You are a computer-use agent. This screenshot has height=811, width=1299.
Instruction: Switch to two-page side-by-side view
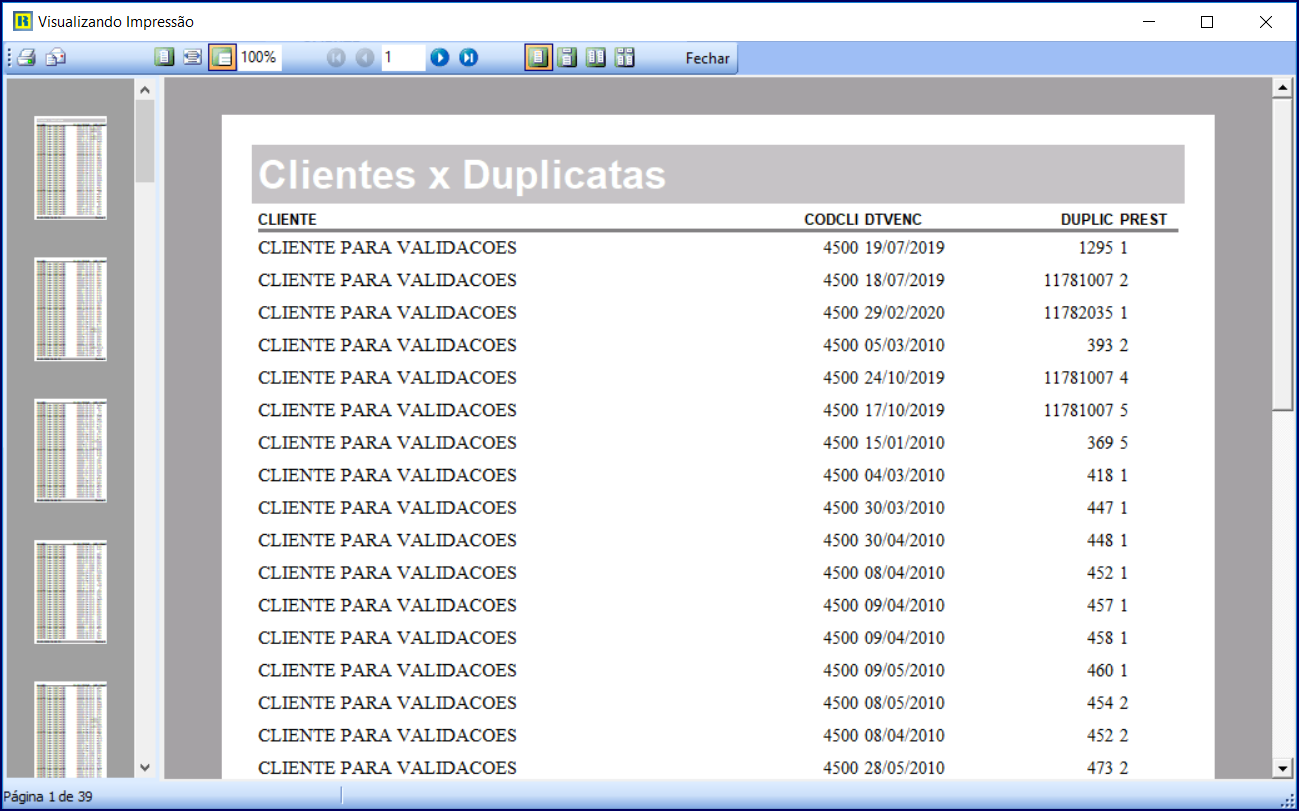pos(597,58)
